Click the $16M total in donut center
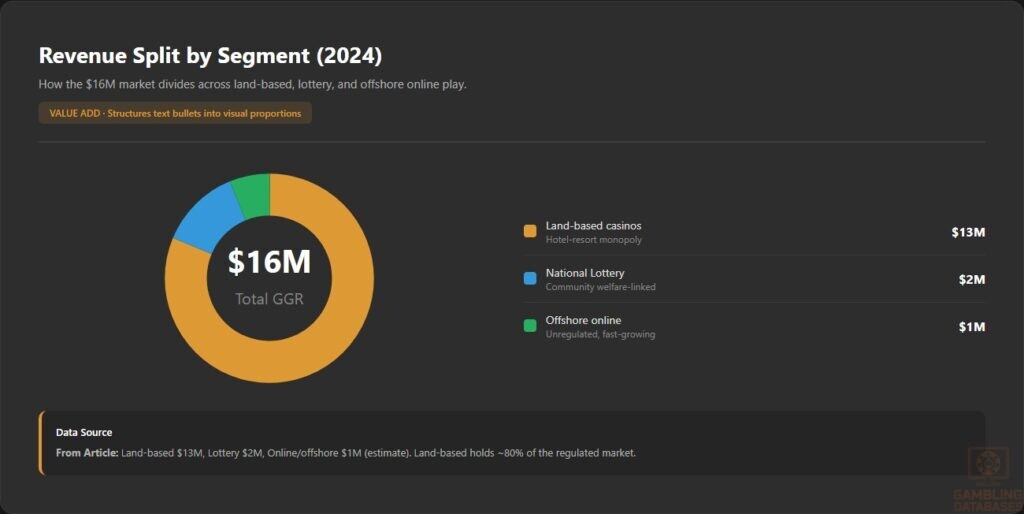Screen dimensions: 1024x514 click(x=269, y=261)
